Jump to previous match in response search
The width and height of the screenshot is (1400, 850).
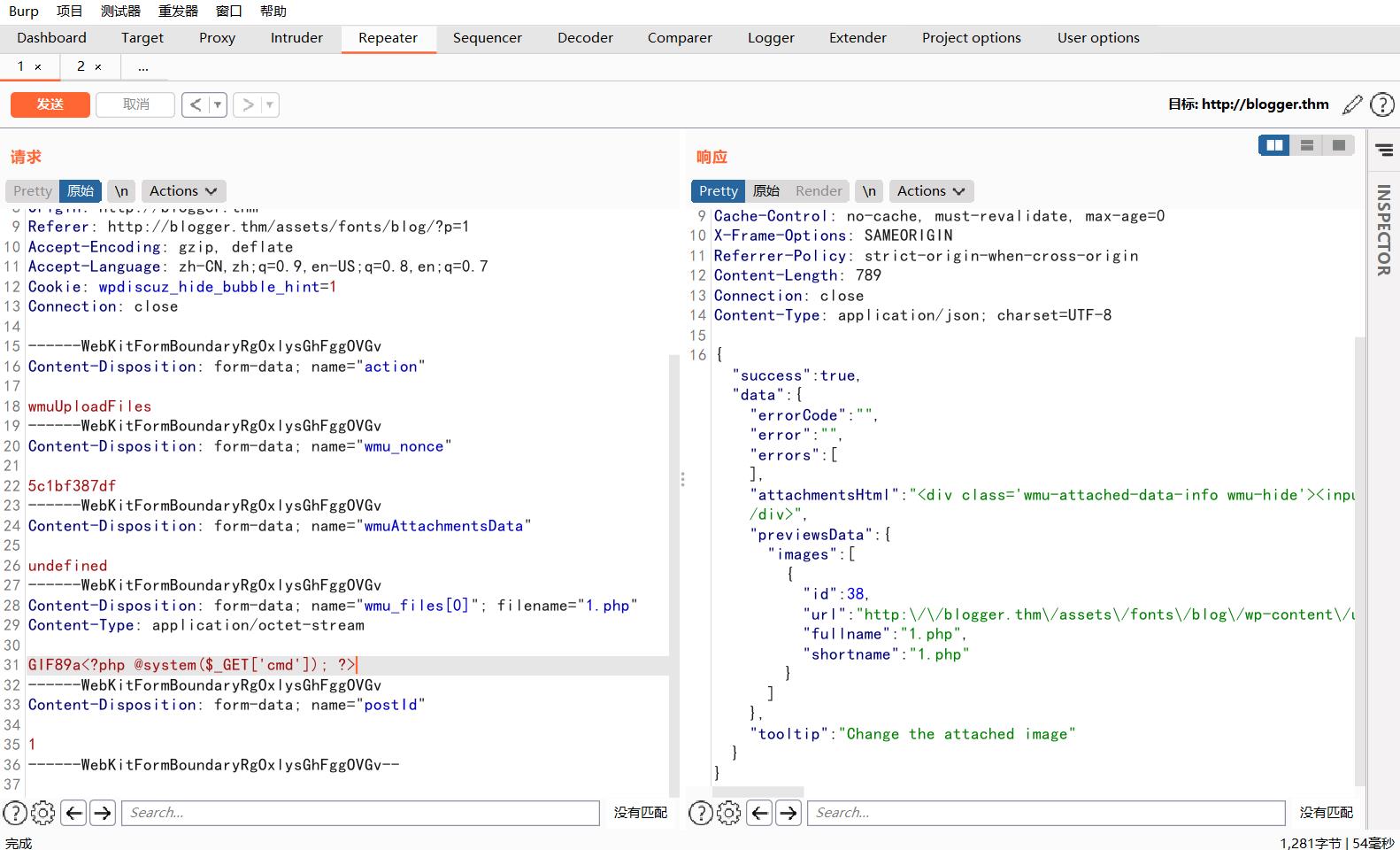(x=759, y=813)
